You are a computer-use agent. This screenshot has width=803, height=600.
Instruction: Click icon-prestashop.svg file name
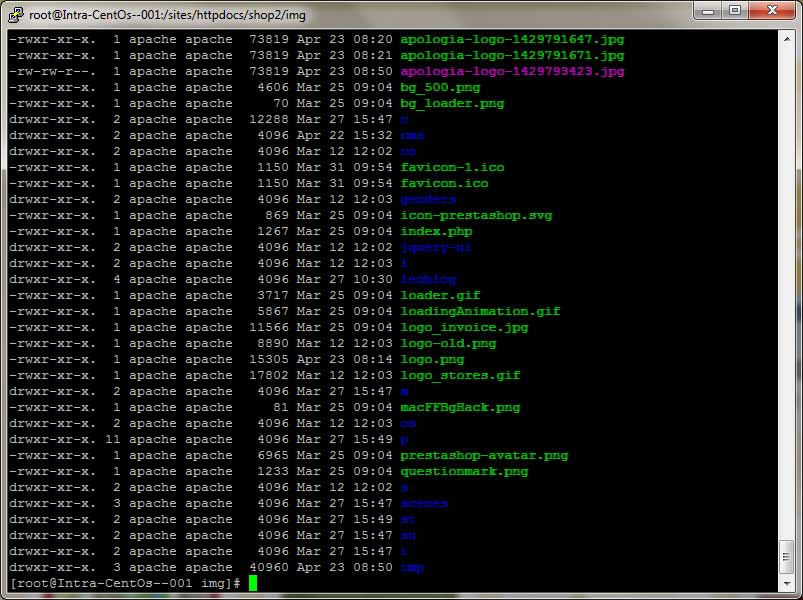(x=476, y=216)
